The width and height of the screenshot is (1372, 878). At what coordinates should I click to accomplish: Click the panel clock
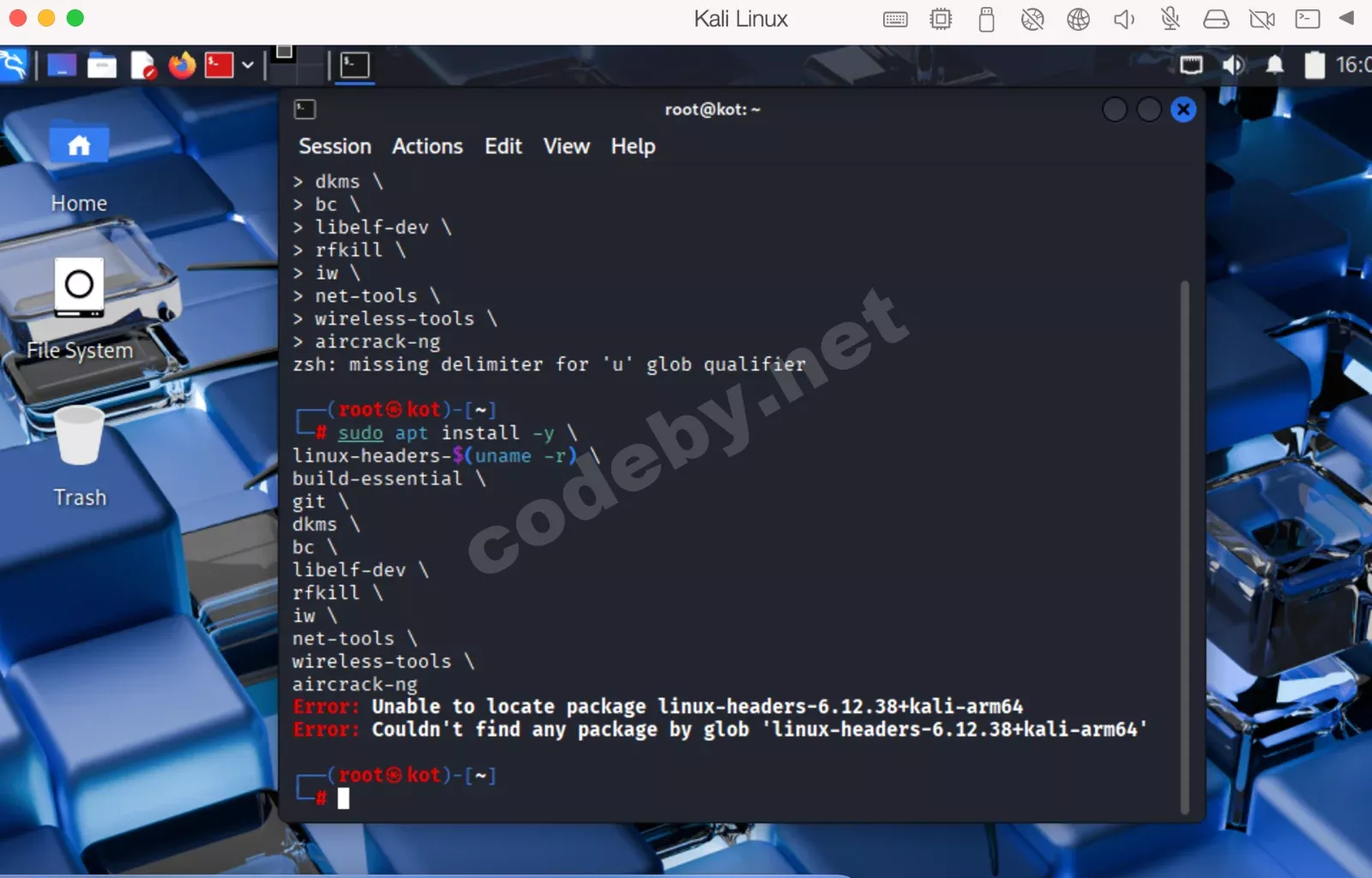click(x=1354, y=65)
